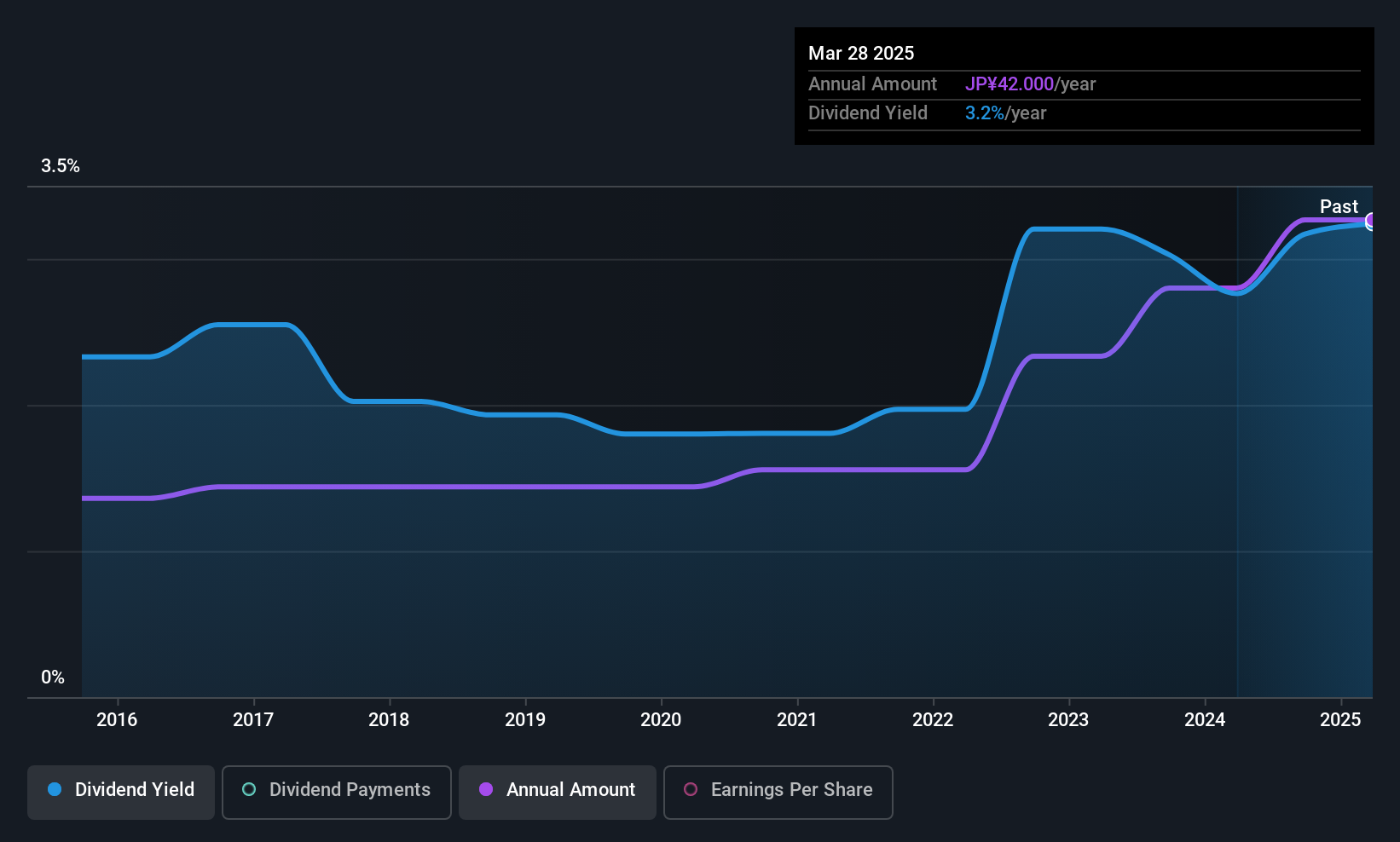Click the 2023 x-axis label
The image size is (1400, 842).
(x=1068, y=719)
